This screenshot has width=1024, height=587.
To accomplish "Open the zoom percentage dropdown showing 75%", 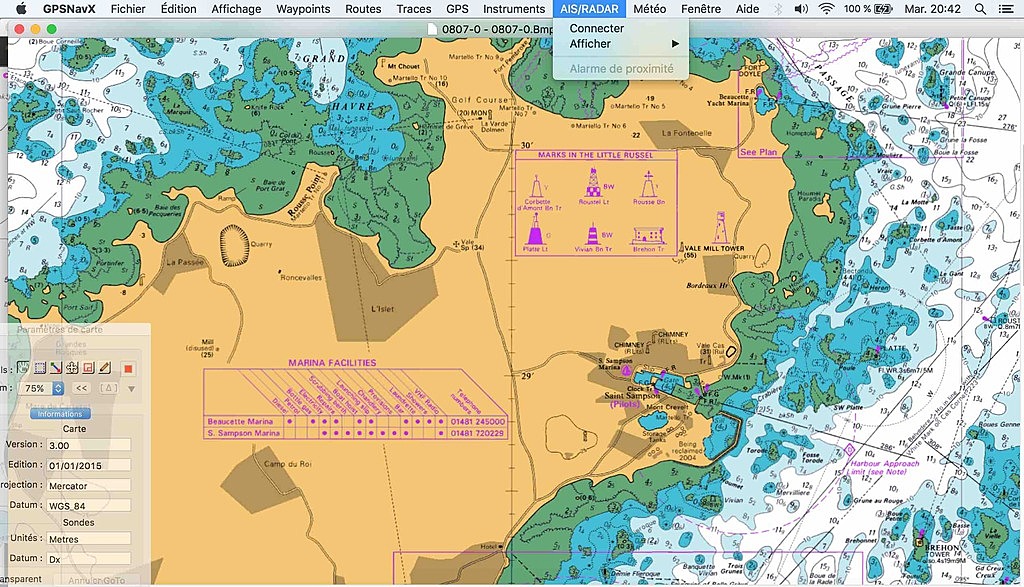I will (x=40, y=388).
